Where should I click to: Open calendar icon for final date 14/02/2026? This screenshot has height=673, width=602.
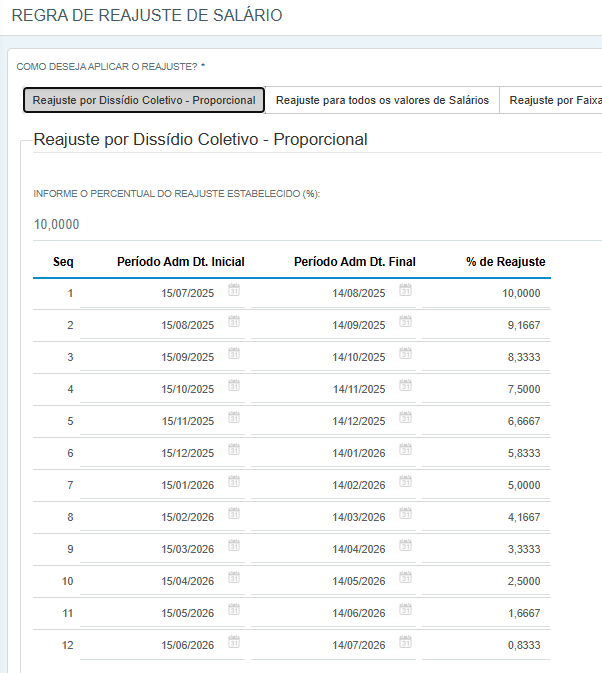pos(405,482)
